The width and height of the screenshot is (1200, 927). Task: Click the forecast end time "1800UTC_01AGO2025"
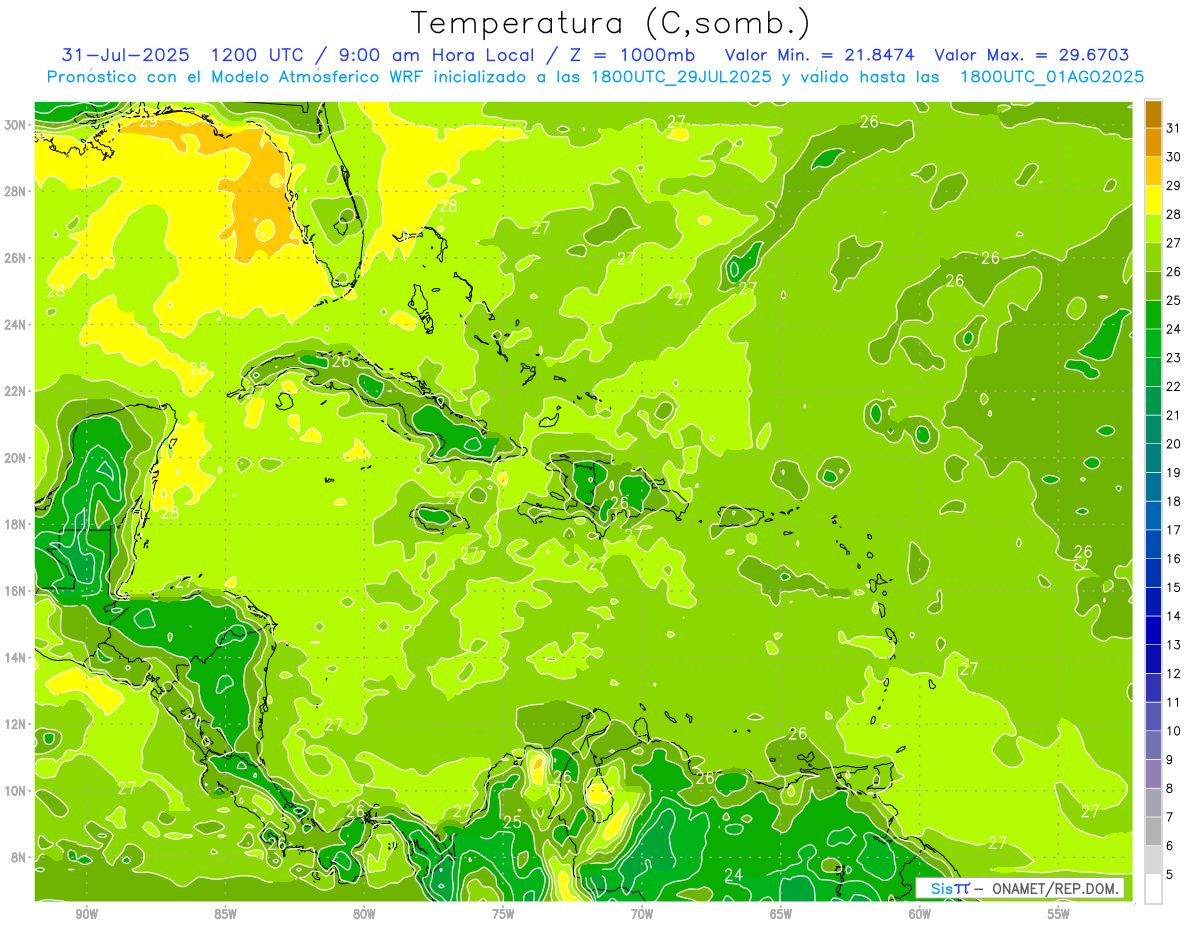click(1052, 76)
